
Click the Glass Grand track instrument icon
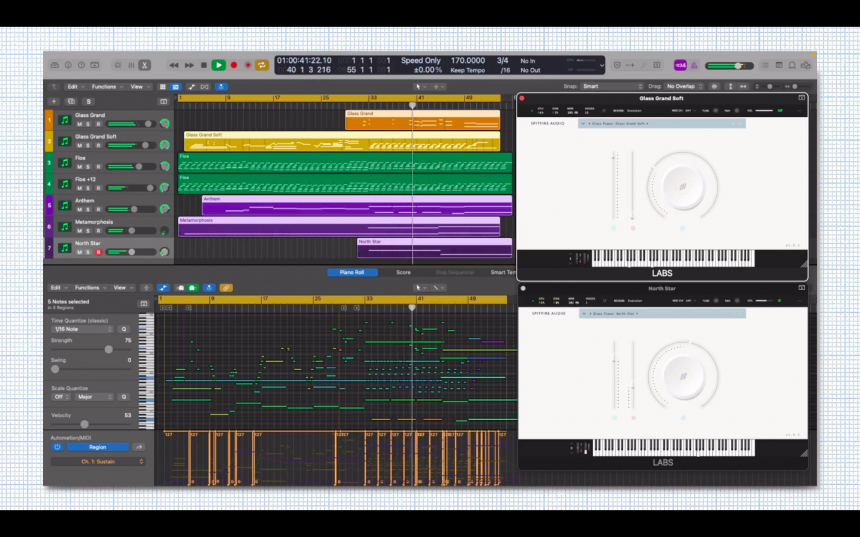pos(64,120)
